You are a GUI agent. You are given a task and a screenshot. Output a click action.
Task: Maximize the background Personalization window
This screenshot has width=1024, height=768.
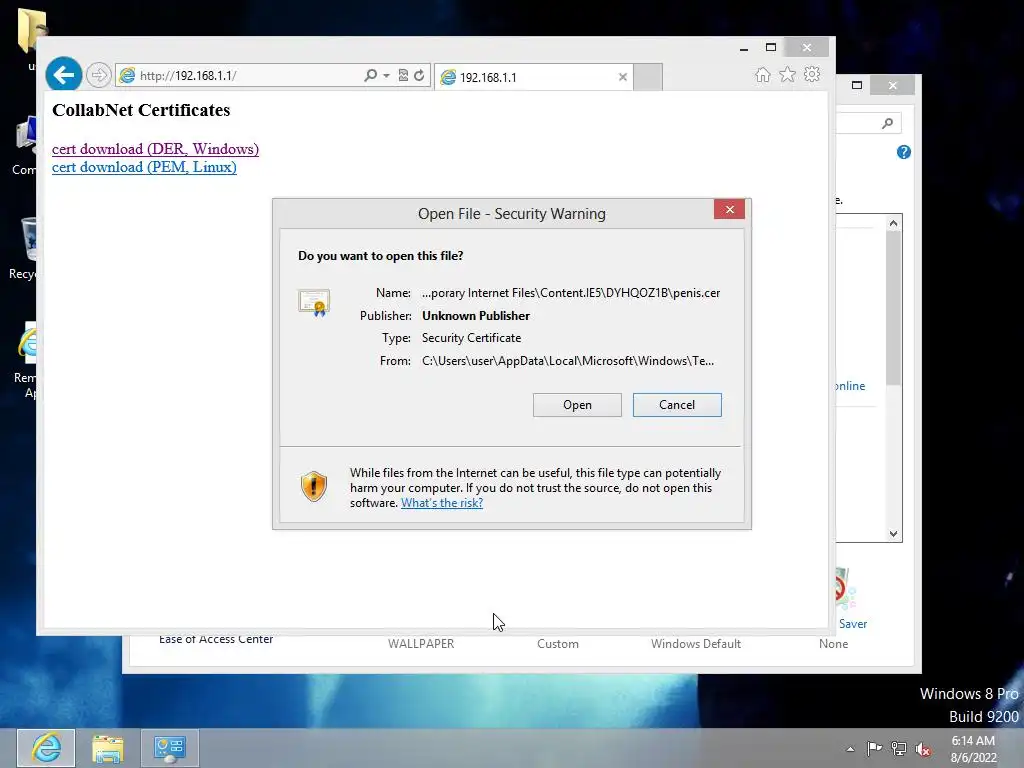(857, 85)
